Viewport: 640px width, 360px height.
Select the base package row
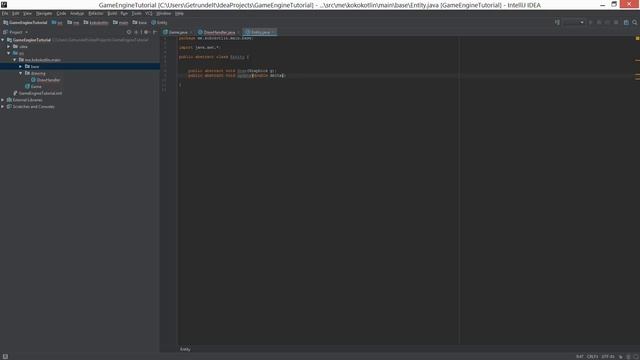(80, 66)
